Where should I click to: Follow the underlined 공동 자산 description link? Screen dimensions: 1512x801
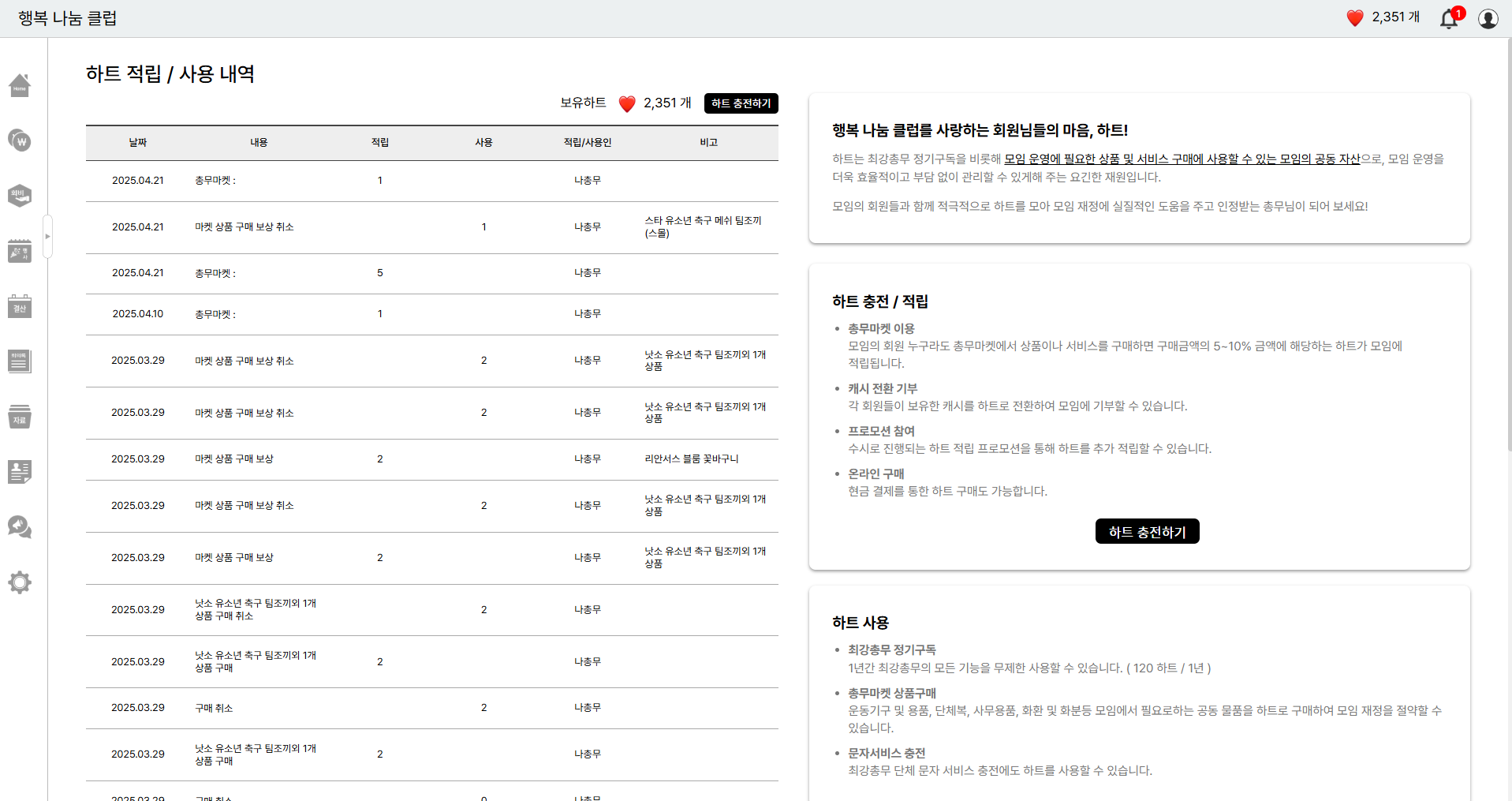pyautogui.click(x=1182, y=159)
